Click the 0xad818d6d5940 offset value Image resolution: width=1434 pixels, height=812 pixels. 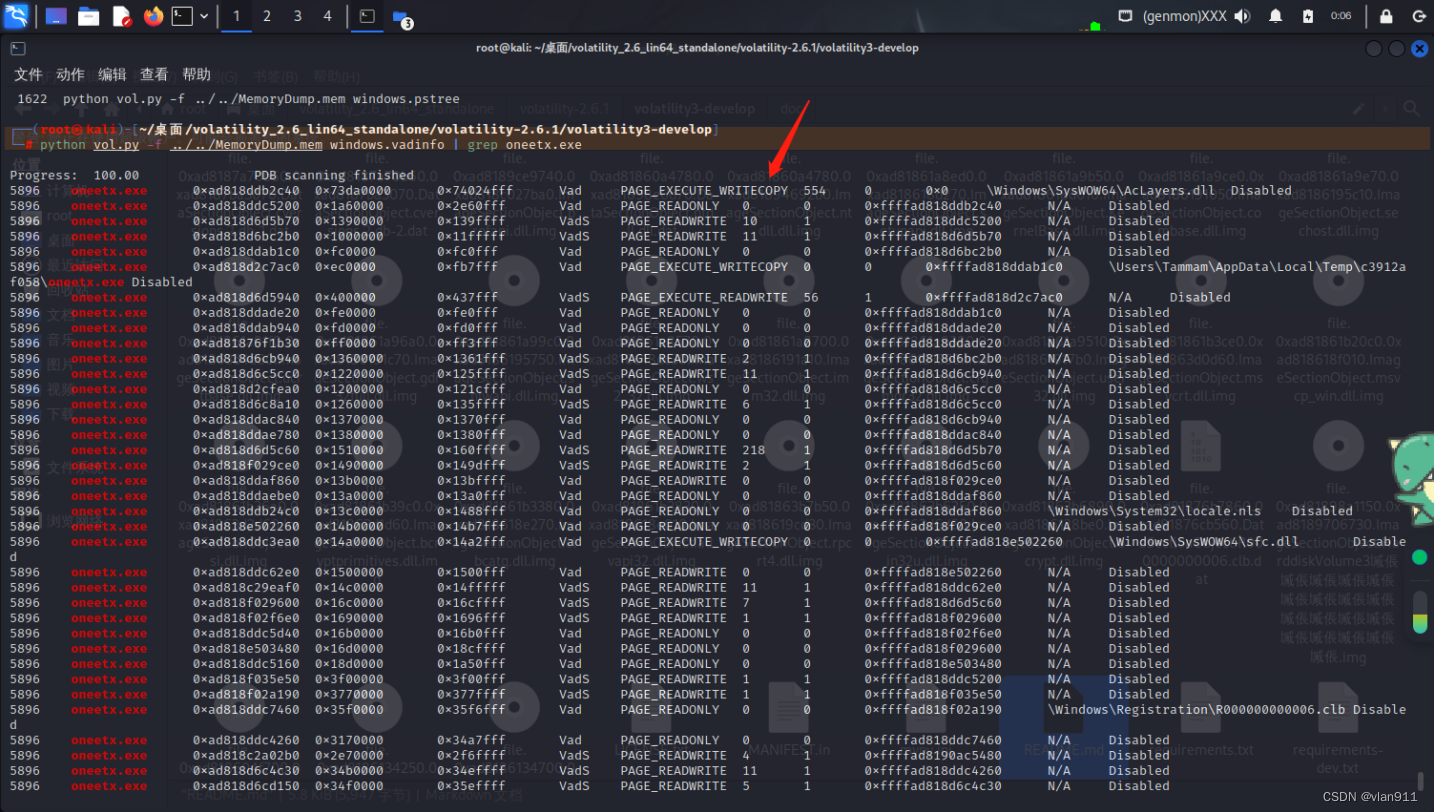click(246, 298)
